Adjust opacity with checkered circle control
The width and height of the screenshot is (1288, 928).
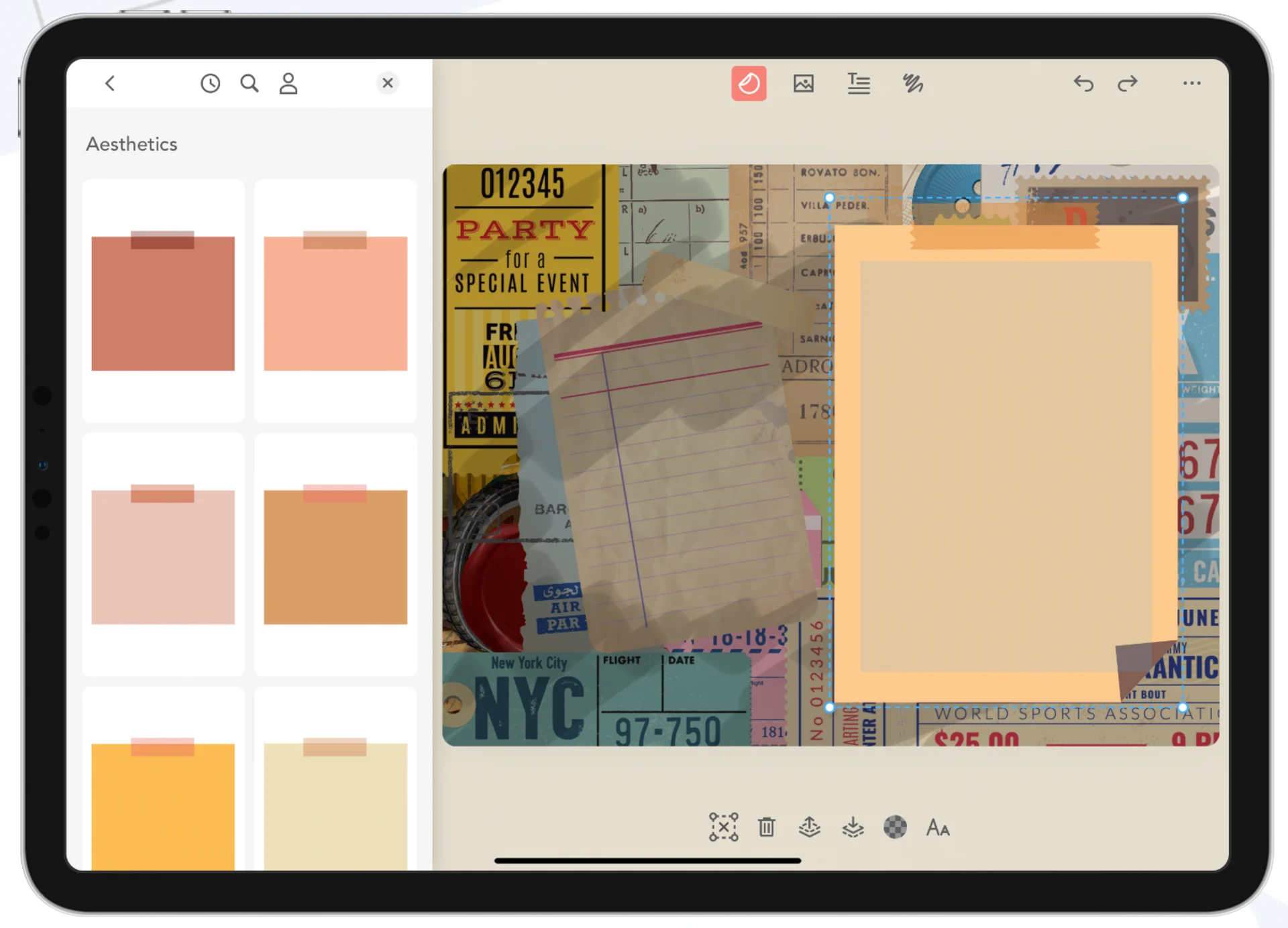pyautogui.click(x=895, y=827)
